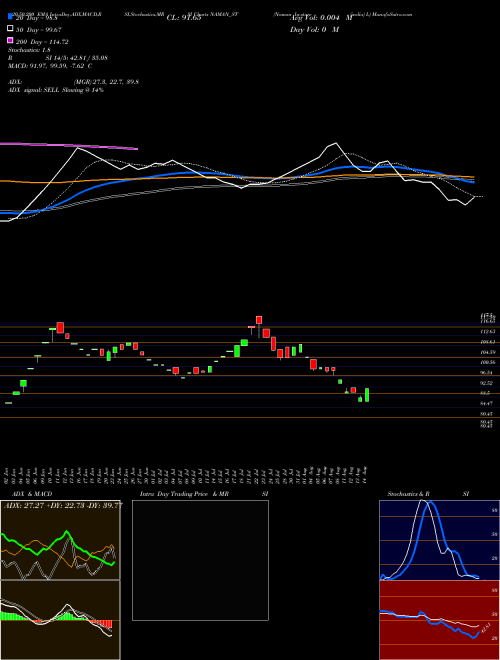
Task: Click the 100.56 price axis label
Action: (x=487, y=362)
